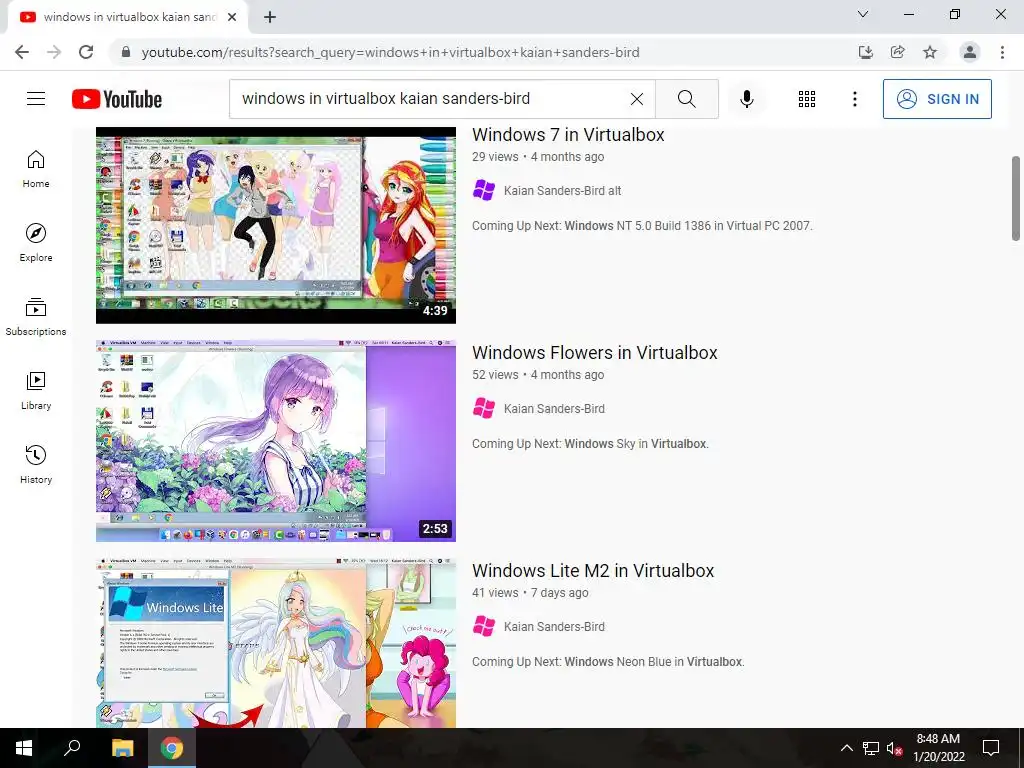Open the clock showing 8:48 AM
This screenshot has width=1024, height=768.
coord(938,748)
